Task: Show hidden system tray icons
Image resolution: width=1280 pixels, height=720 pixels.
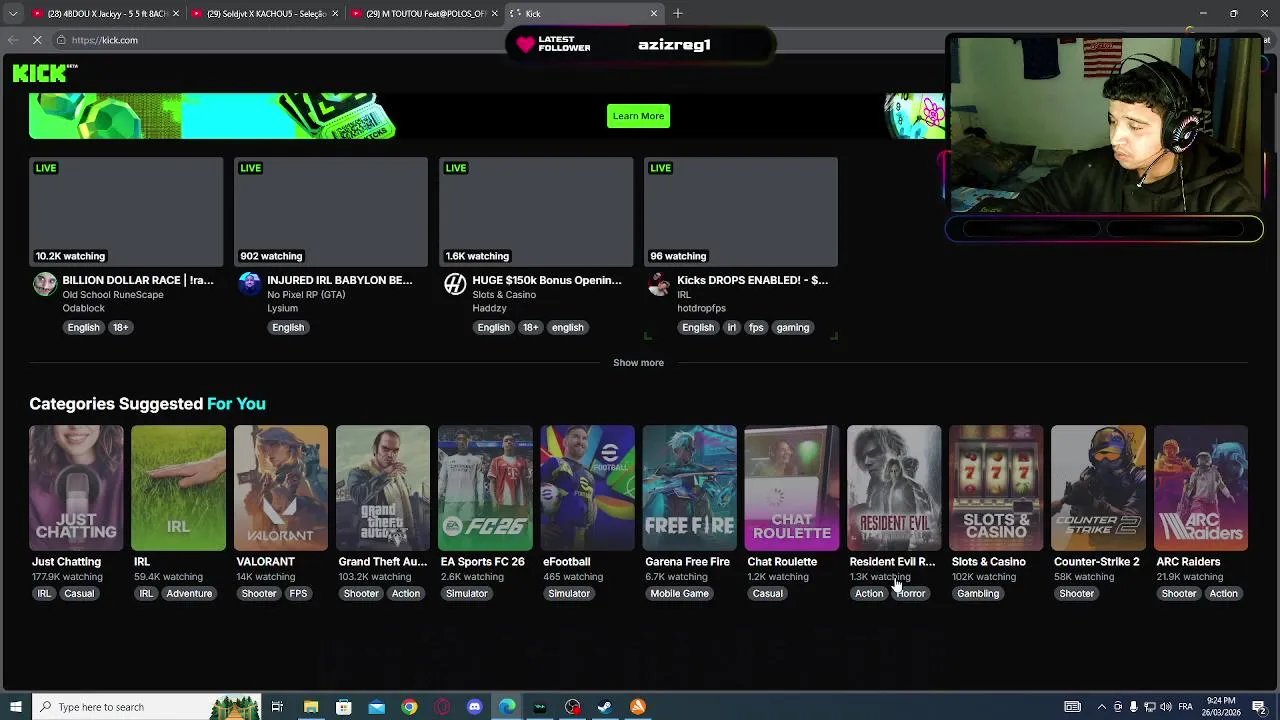Action: (x=1102, y=707)
